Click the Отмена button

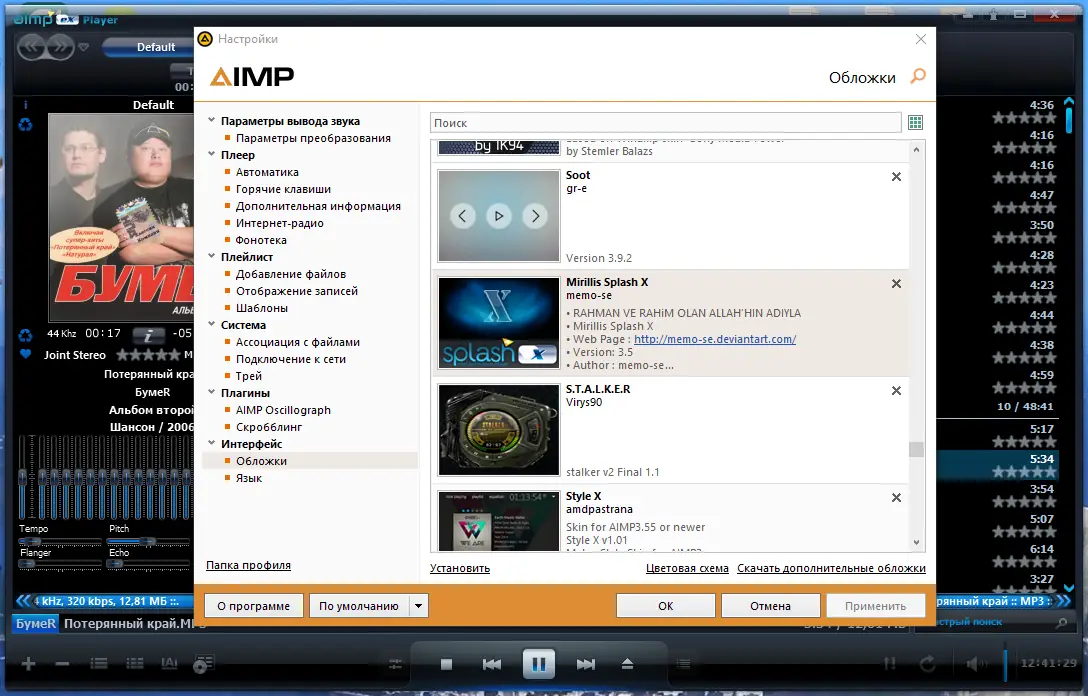pos(770,606)
